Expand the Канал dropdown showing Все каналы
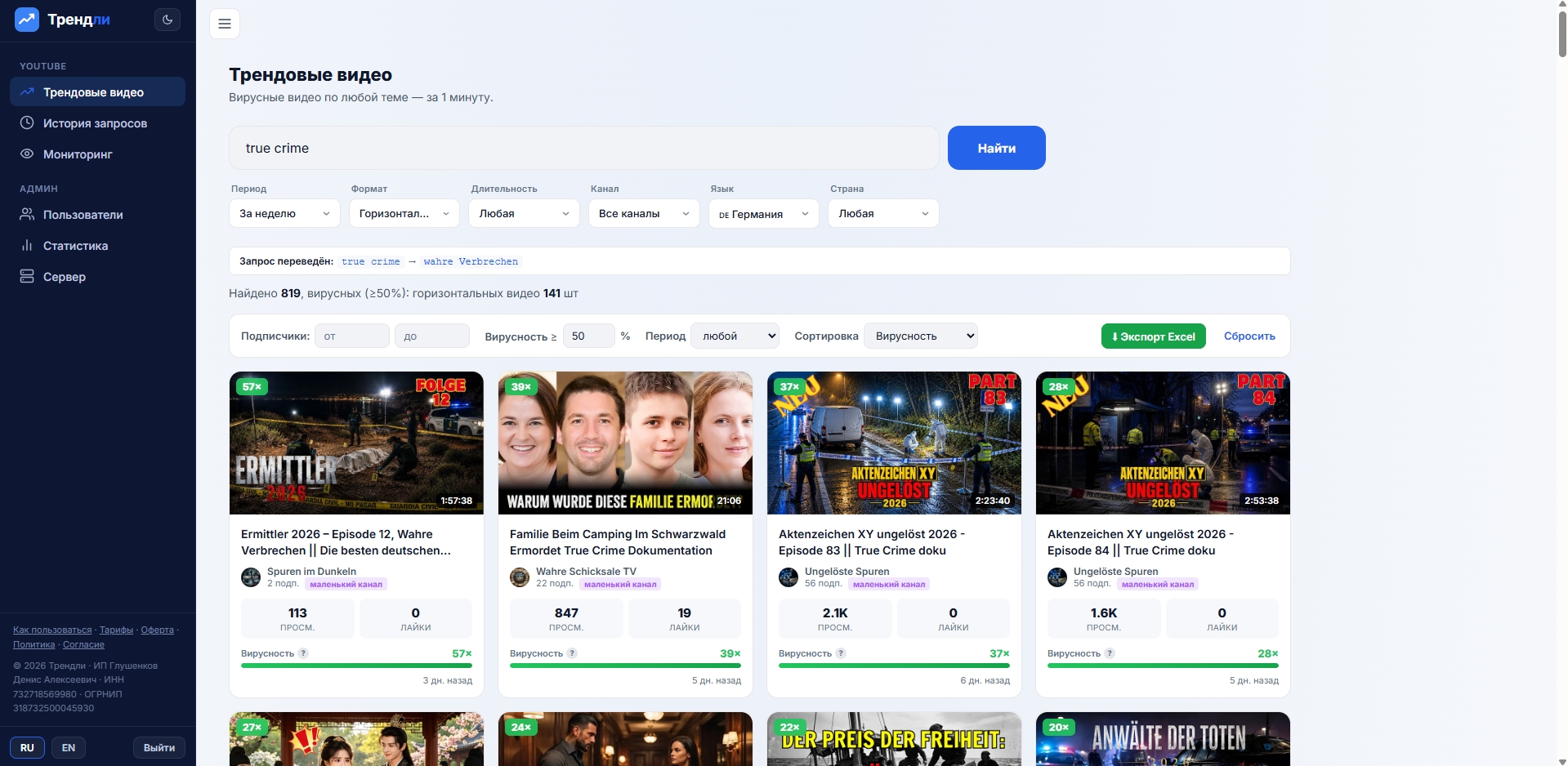The width and height of the screenshot is (1568, 766). [x=644, y=213]
